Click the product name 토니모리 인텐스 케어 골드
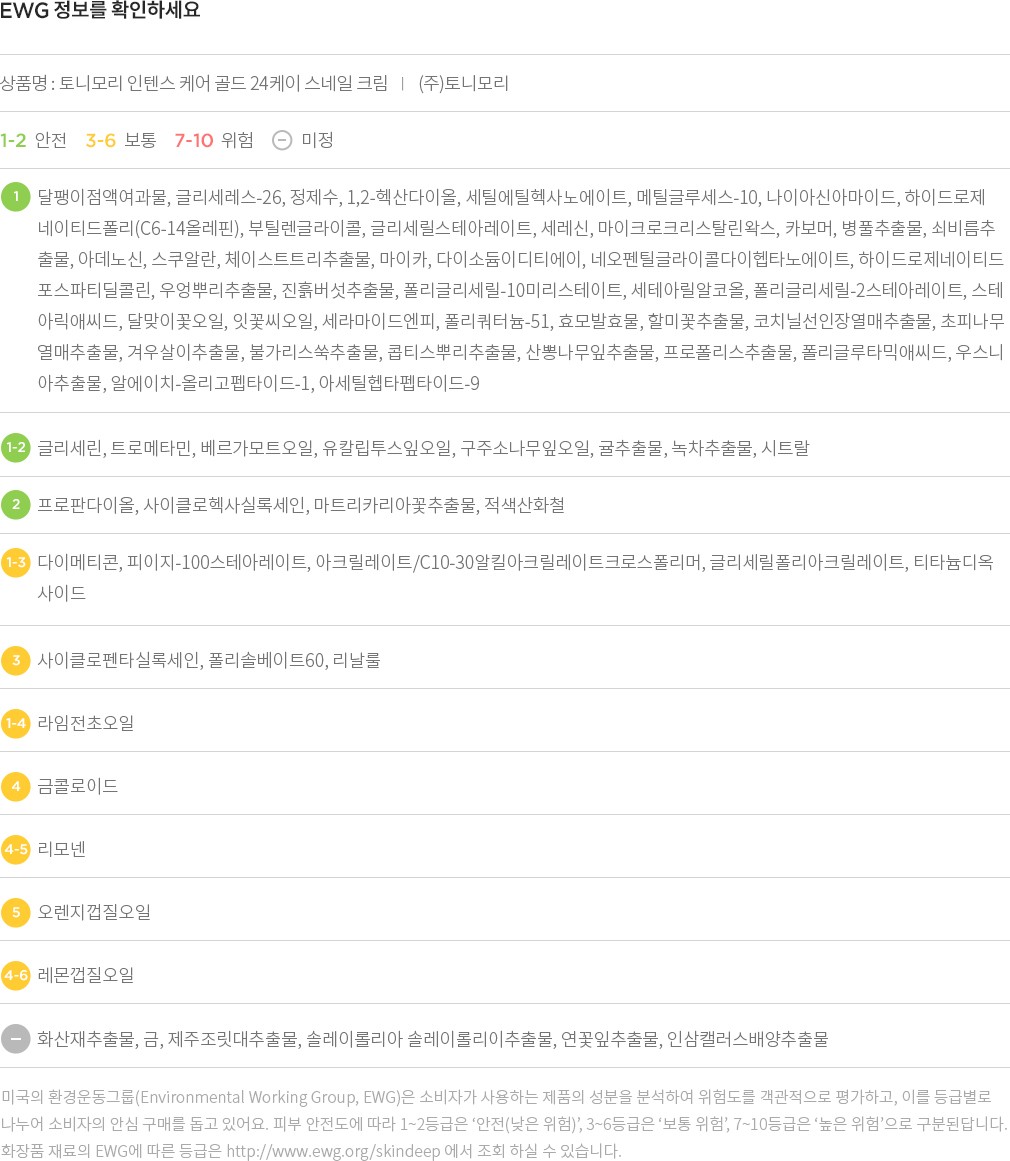Image resolution: width=1010 pixels, height=1161 pixels. point(223,83)
